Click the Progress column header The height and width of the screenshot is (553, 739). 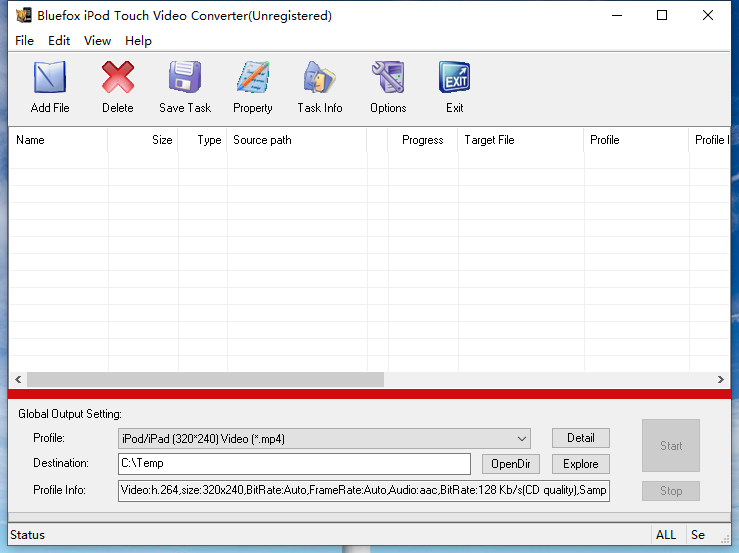click(423, 140)
